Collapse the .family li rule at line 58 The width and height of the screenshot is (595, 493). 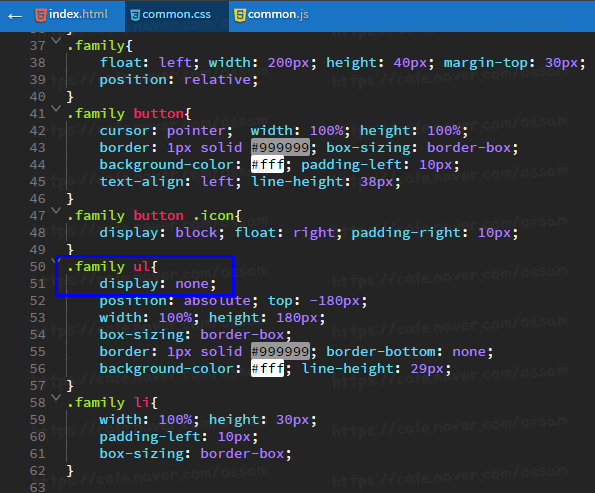56,397
